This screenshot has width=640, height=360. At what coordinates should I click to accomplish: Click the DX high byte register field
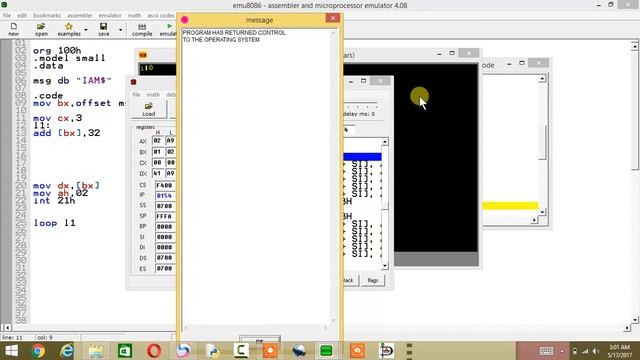tap(158, 173)
